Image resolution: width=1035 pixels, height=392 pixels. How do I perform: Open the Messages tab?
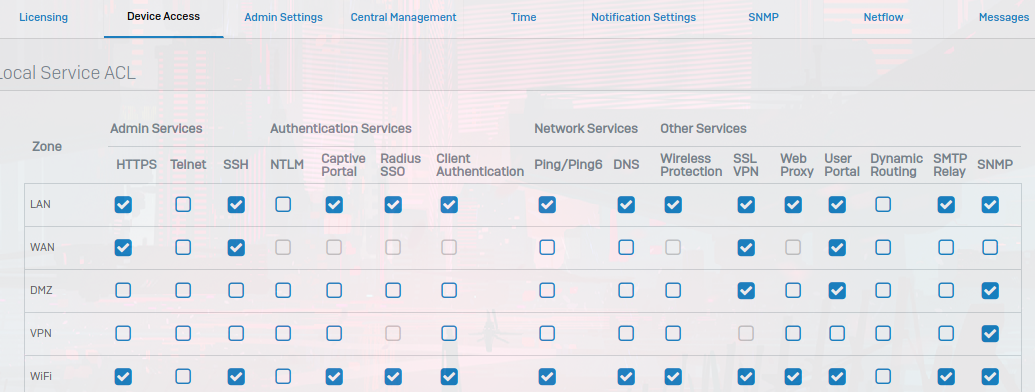(1003, 17)
